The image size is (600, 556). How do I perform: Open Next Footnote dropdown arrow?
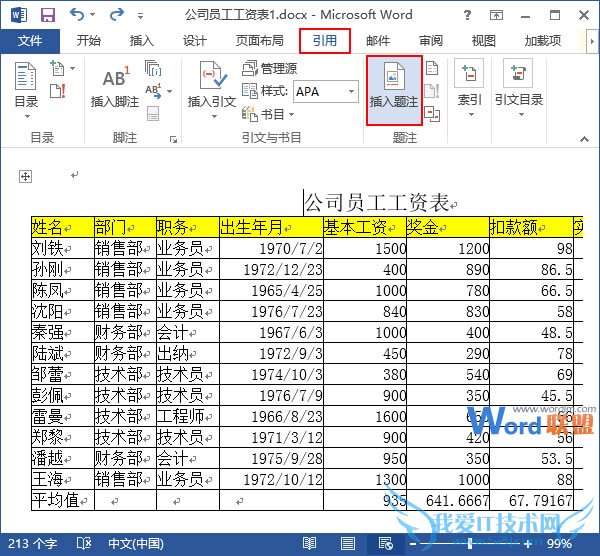[170, 91]
